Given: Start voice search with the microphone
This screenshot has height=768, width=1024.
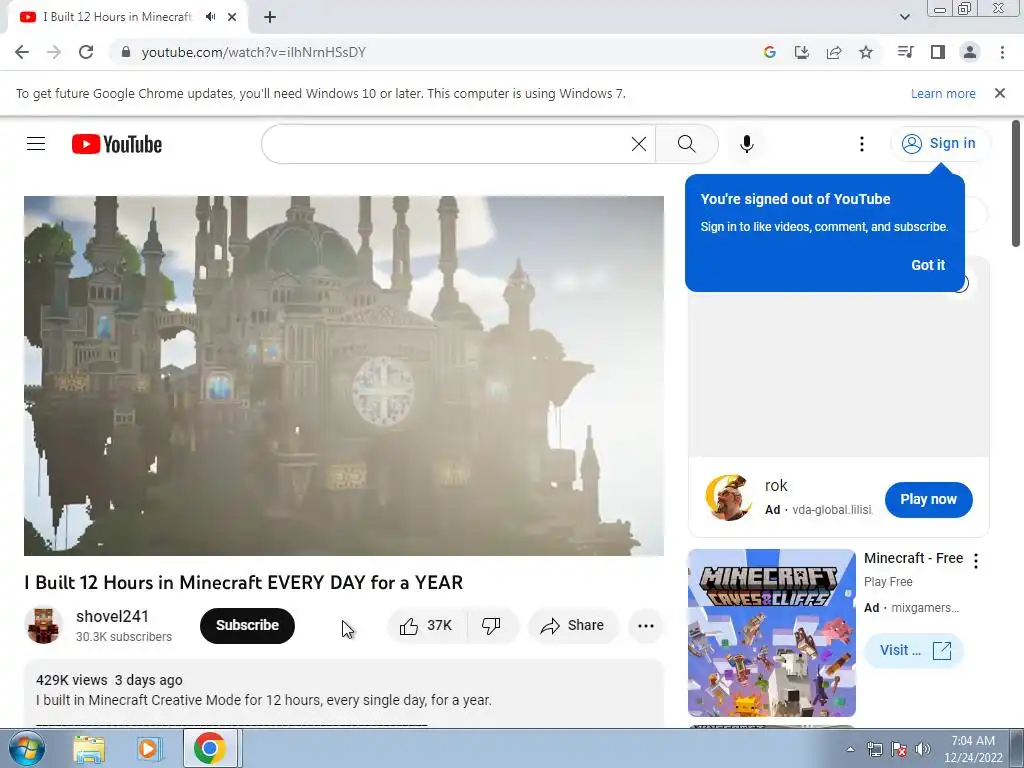Looking at the screenshot, I should coord(746,144).
